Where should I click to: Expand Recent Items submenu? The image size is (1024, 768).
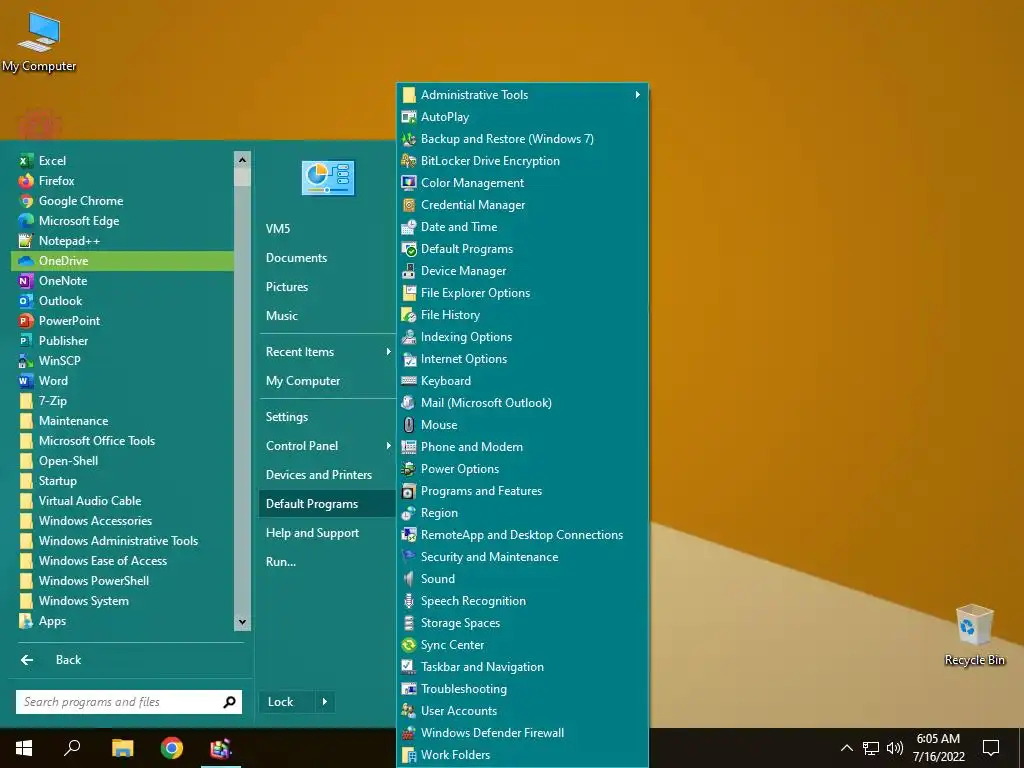click(327, 352)
